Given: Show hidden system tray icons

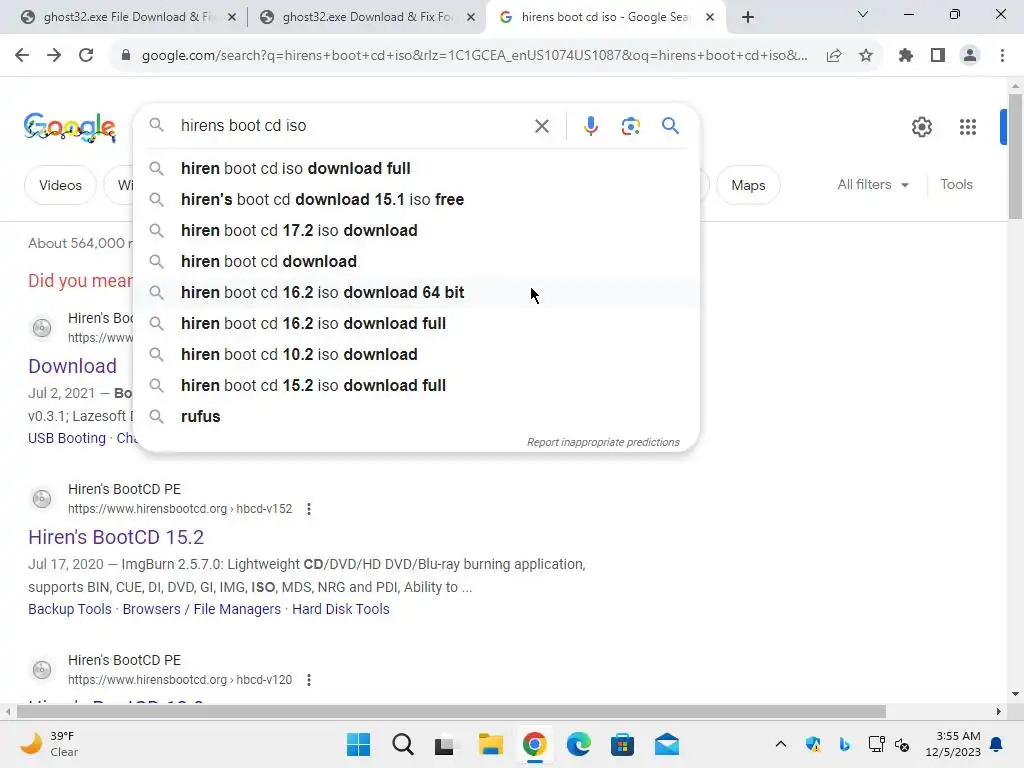Looking at the screenshot, I should click(780, 744).
